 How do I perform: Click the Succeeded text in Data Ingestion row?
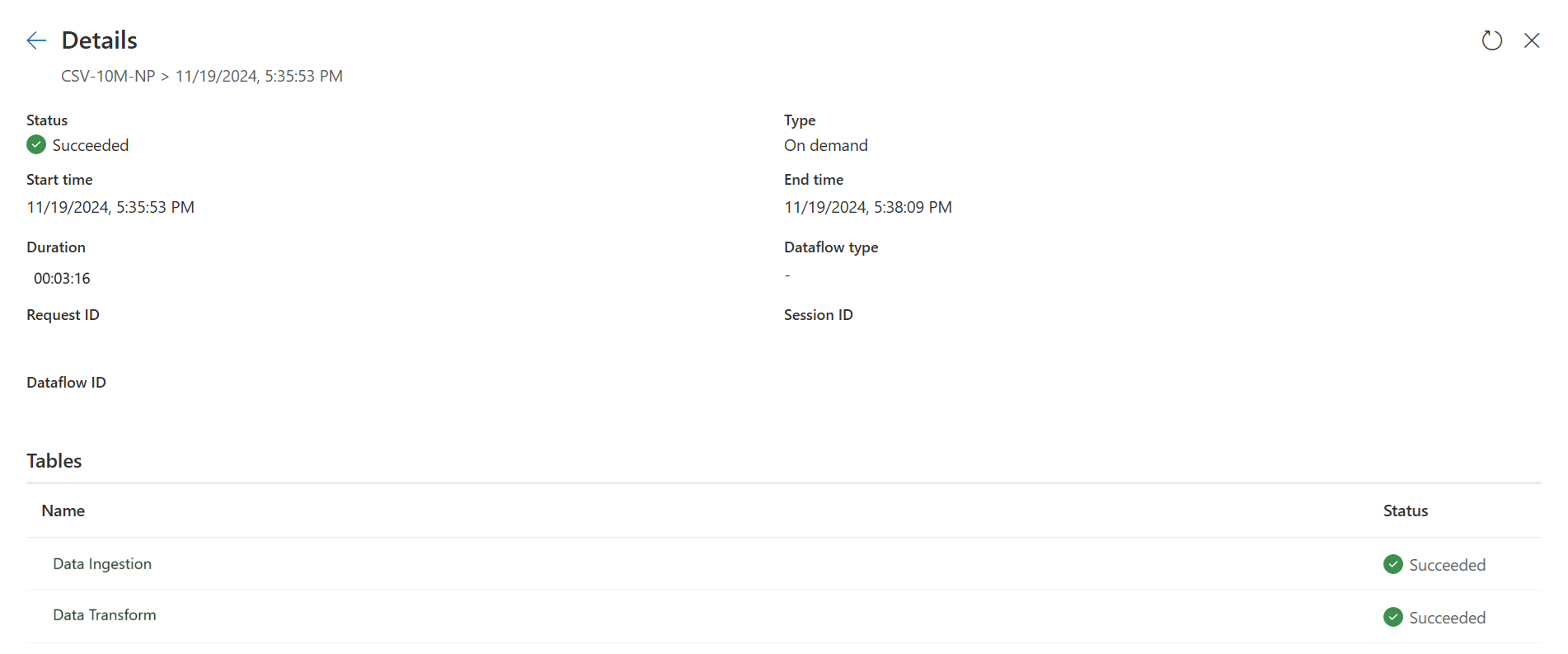(x=1447, y=565)
